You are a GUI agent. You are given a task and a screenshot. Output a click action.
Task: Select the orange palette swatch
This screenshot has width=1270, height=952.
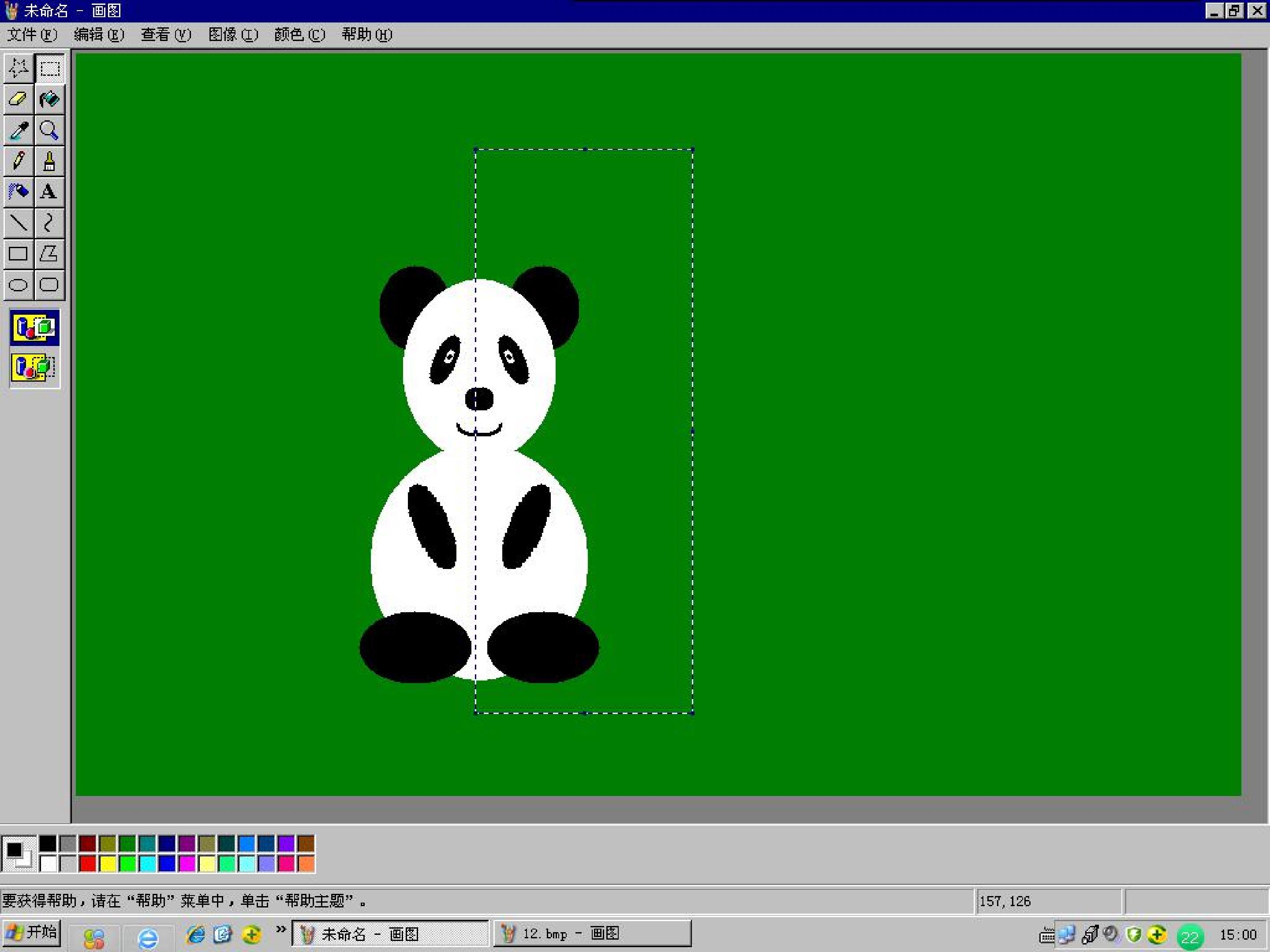[306, 863]
